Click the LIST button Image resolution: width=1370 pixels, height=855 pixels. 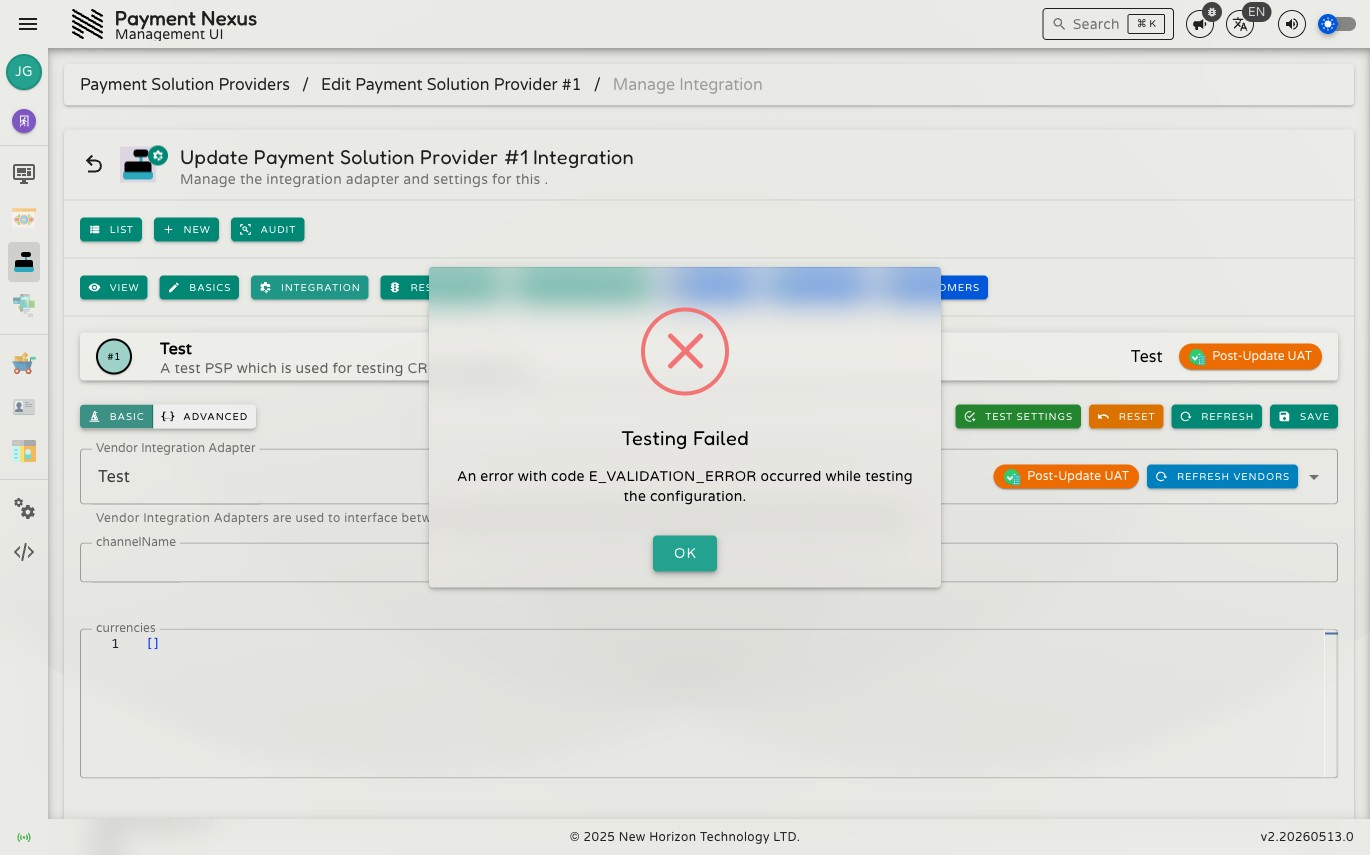point(111,229)
